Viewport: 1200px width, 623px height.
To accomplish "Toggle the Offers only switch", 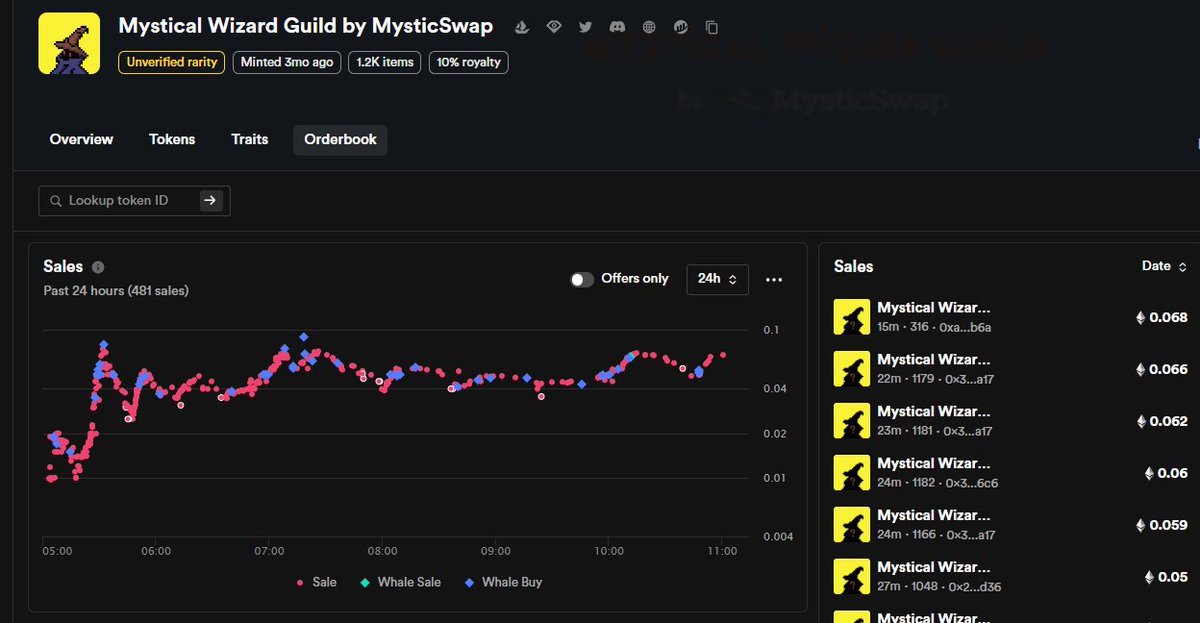I will tap(582, 279).
